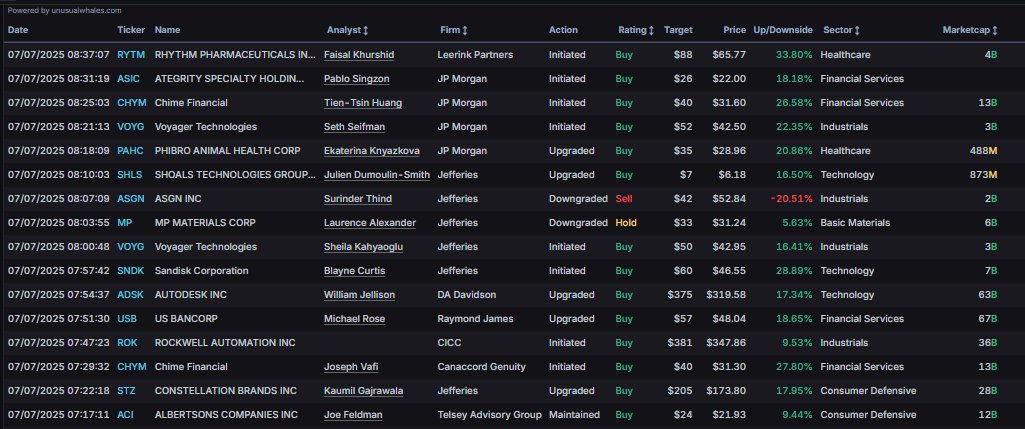Click Powered by unusualwhales.com text

point(64,10)
